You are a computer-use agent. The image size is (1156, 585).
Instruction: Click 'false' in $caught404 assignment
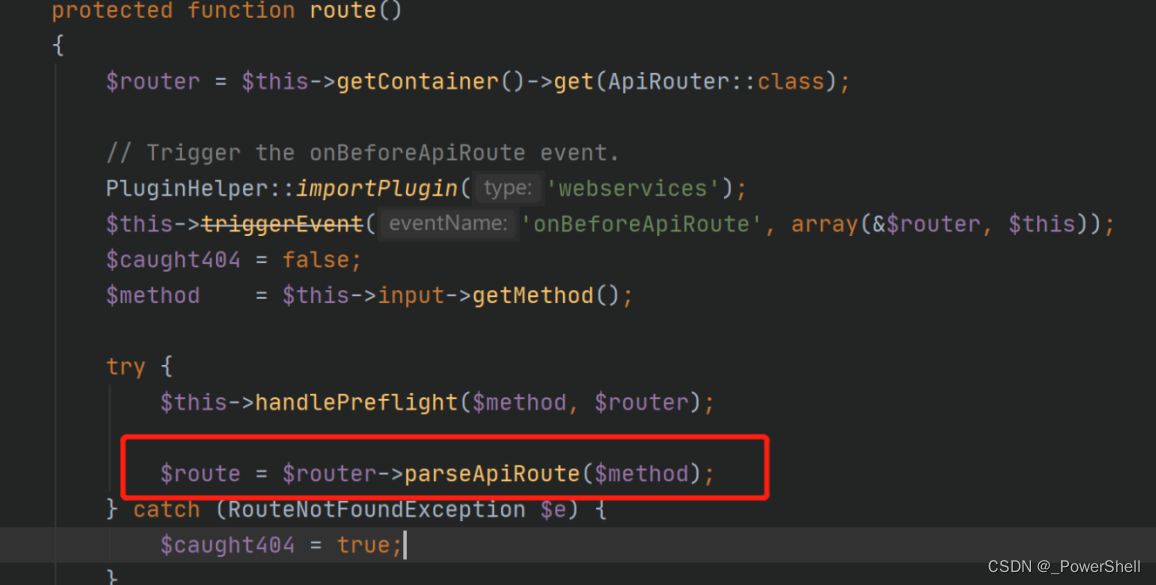(x=316, y=260)
